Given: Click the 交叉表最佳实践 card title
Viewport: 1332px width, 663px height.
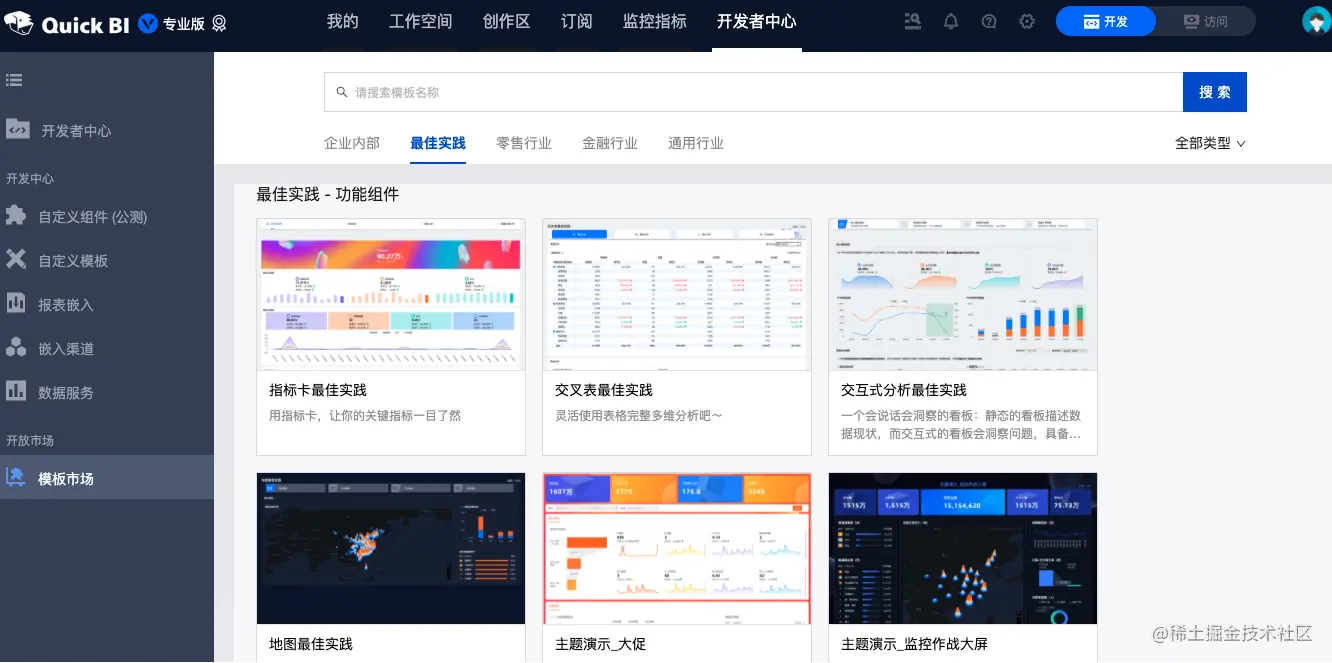Looking at the screenshot, I should click(604, 390).
